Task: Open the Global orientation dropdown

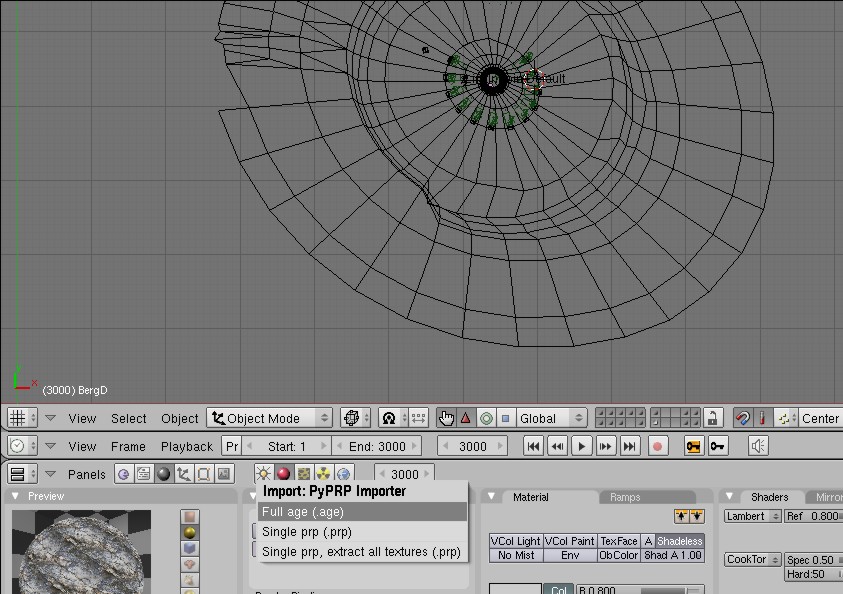Action: coord(551,418)
